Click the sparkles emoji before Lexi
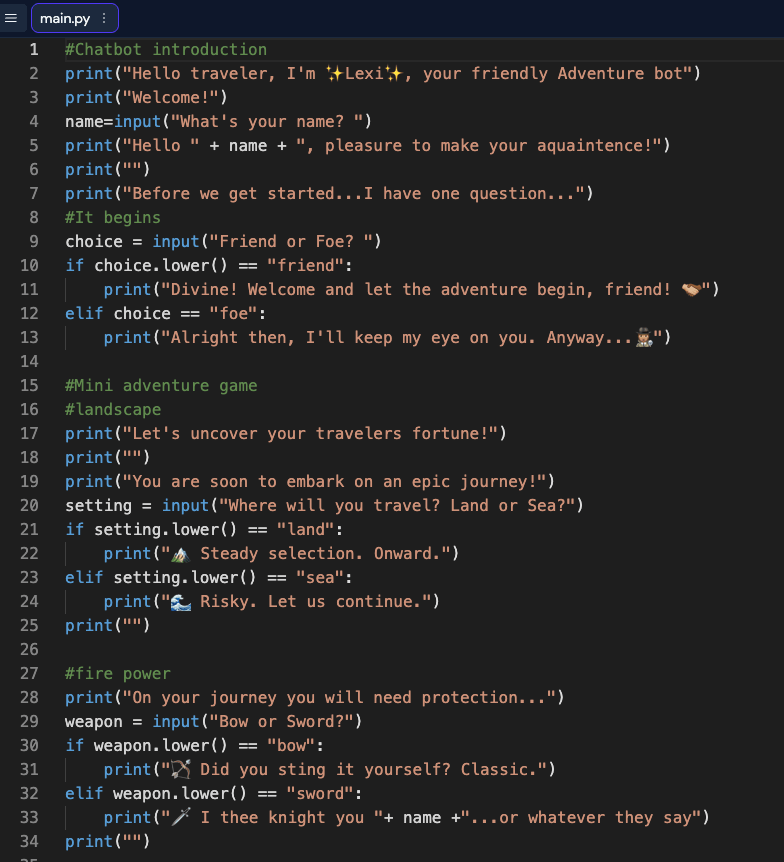 334,74
